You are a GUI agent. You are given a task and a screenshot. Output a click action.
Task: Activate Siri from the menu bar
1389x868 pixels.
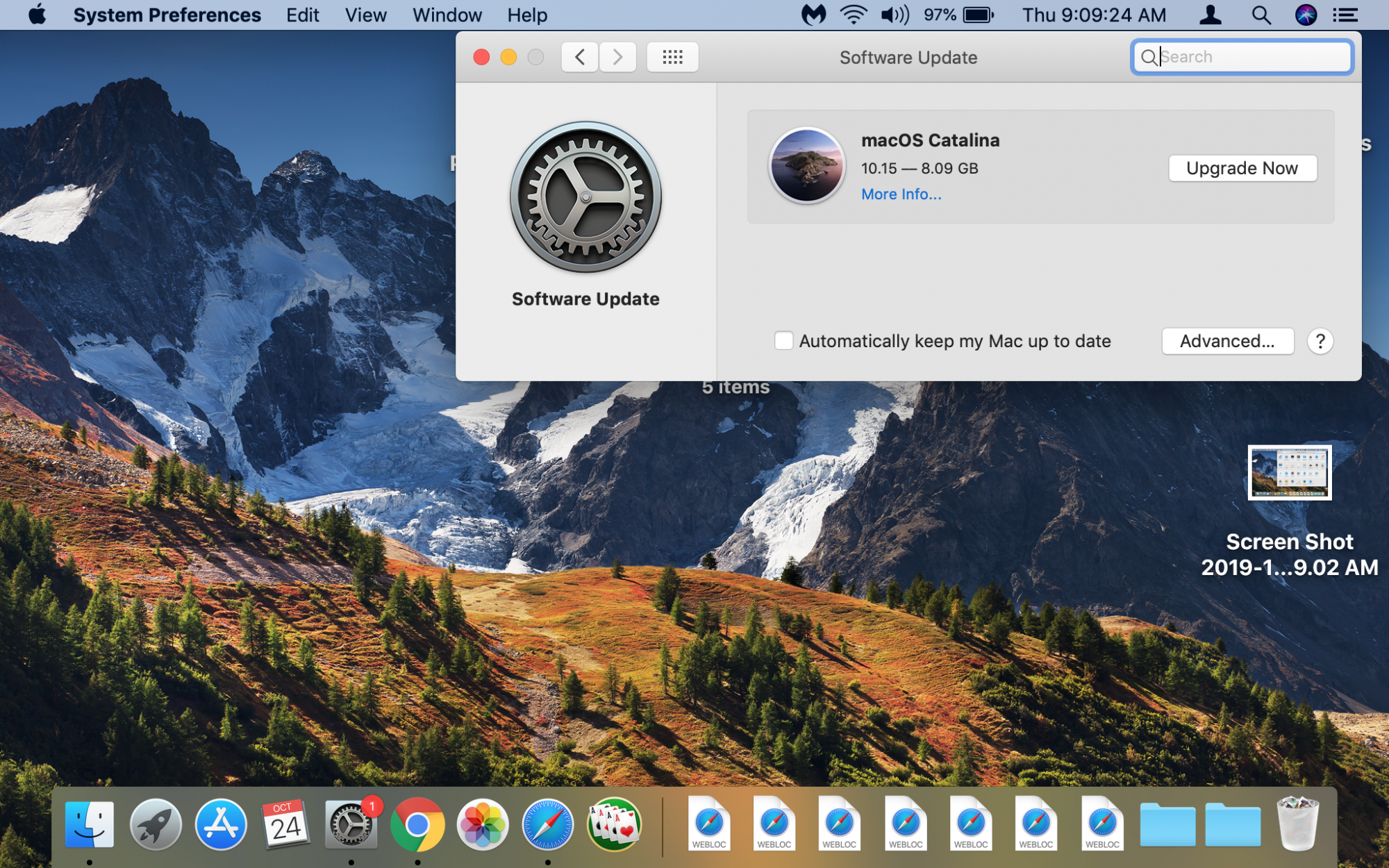point(1306,15)
